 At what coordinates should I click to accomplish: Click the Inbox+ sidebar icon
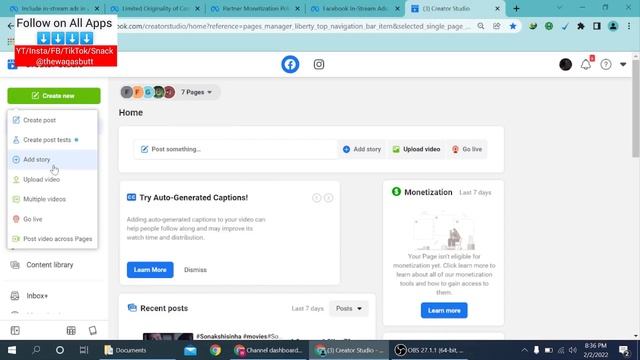click(x=15, y=296)
